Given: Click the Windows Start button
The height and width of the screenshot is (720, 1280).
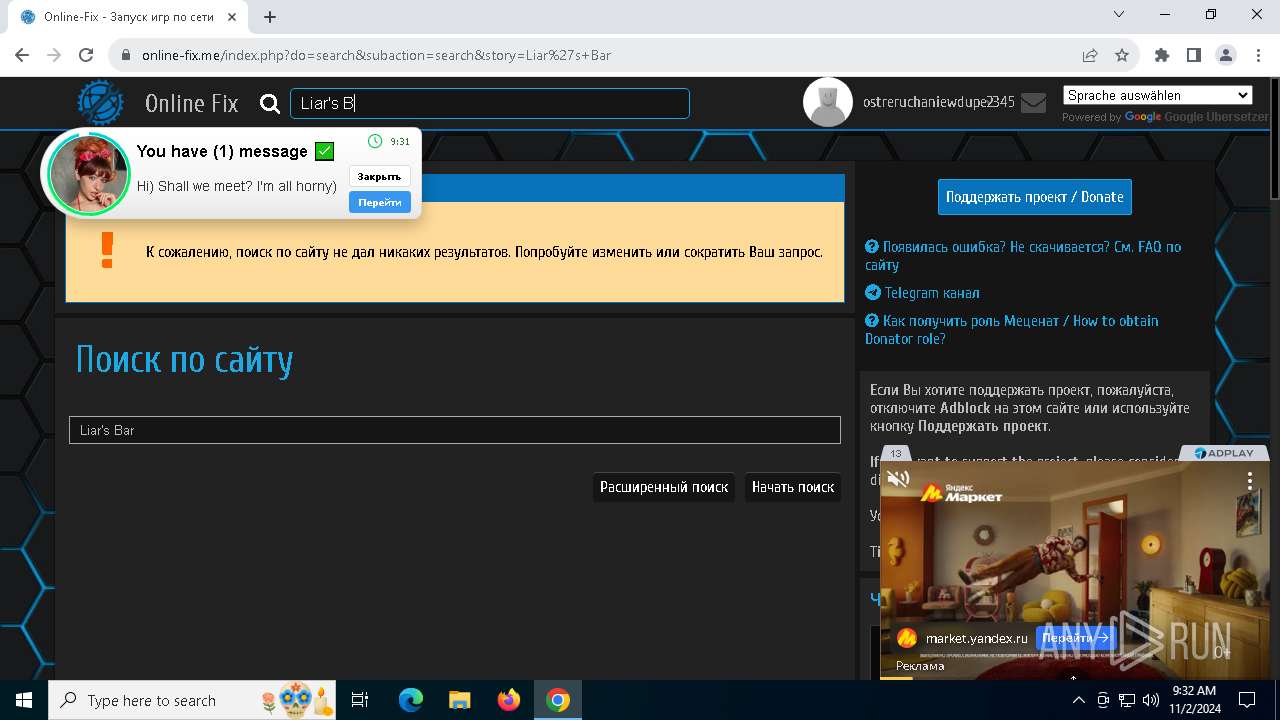Looking at the screenshot, I should [23, 700].
